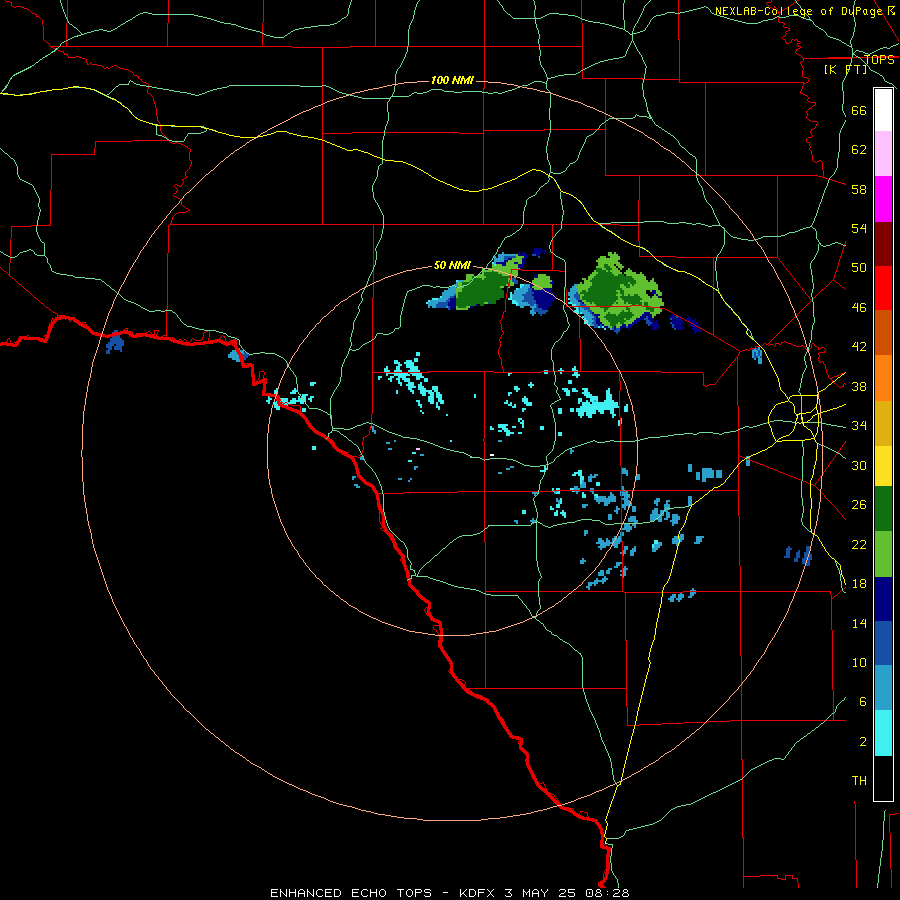This screenshot has height=900, width=900.
Task: Click the medium blue 10-14 kft swatch
Action: pos(883,643)
